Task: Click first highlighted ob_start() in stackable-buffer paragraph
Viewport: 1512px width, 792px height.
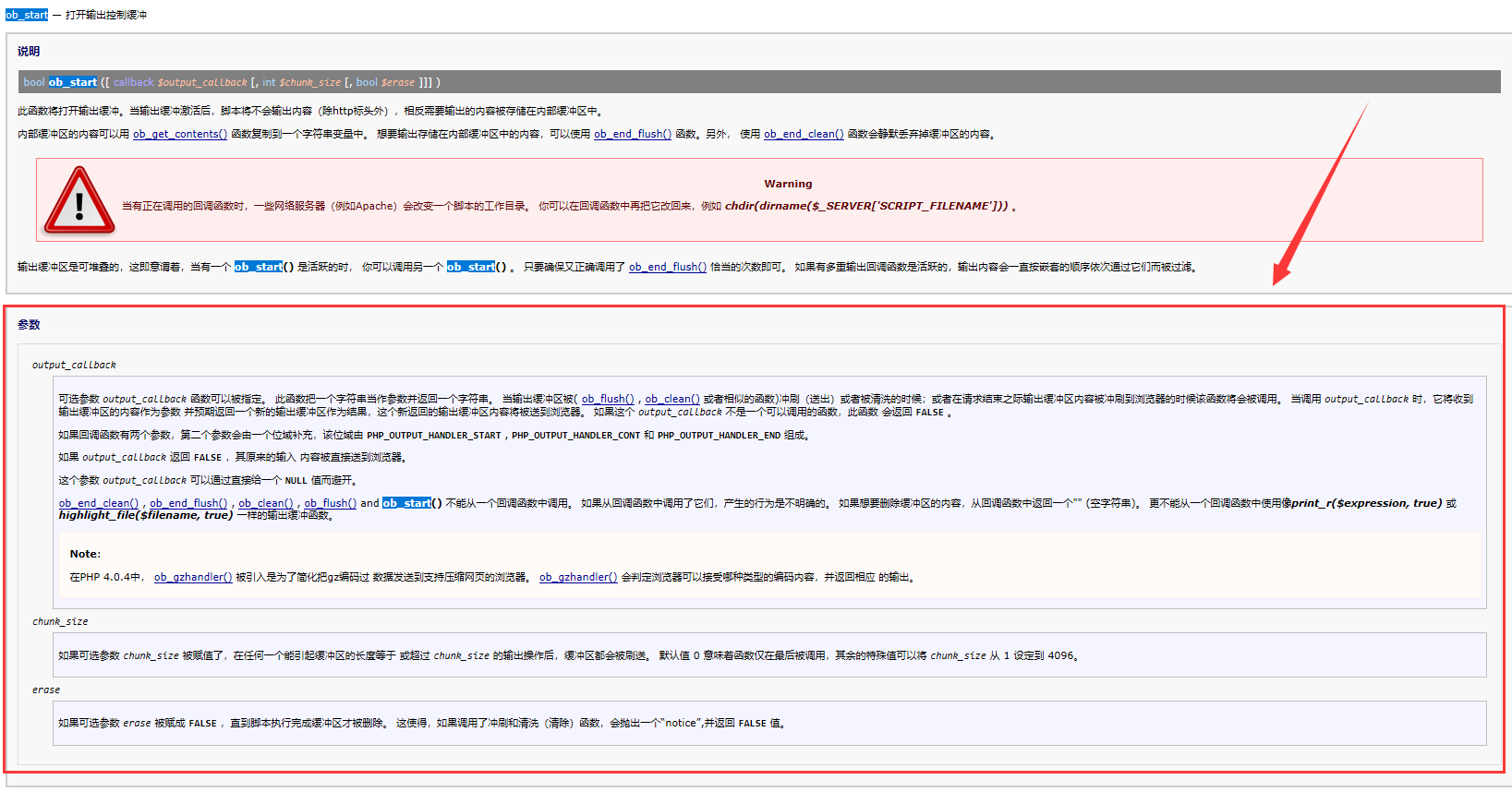Action: 259,267
